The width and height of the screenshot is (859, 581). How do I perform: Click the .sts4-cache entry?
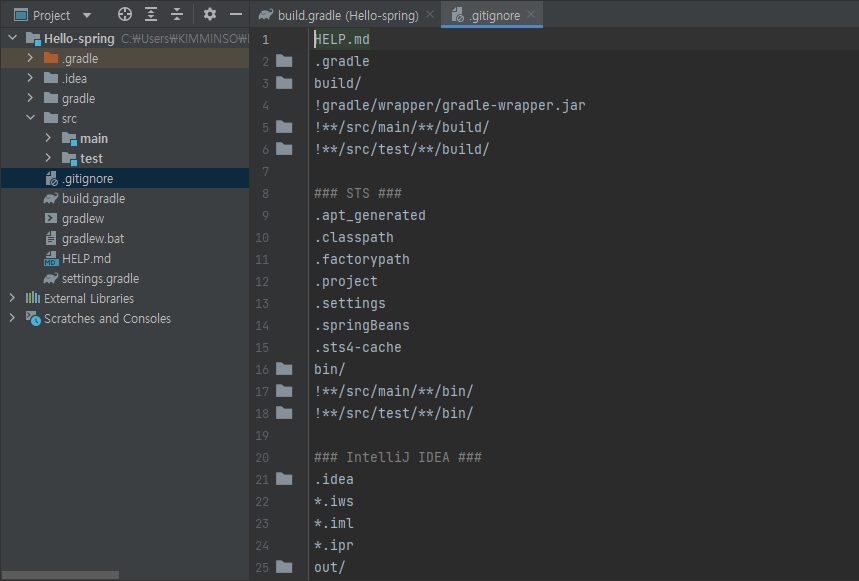coord(358,347)
